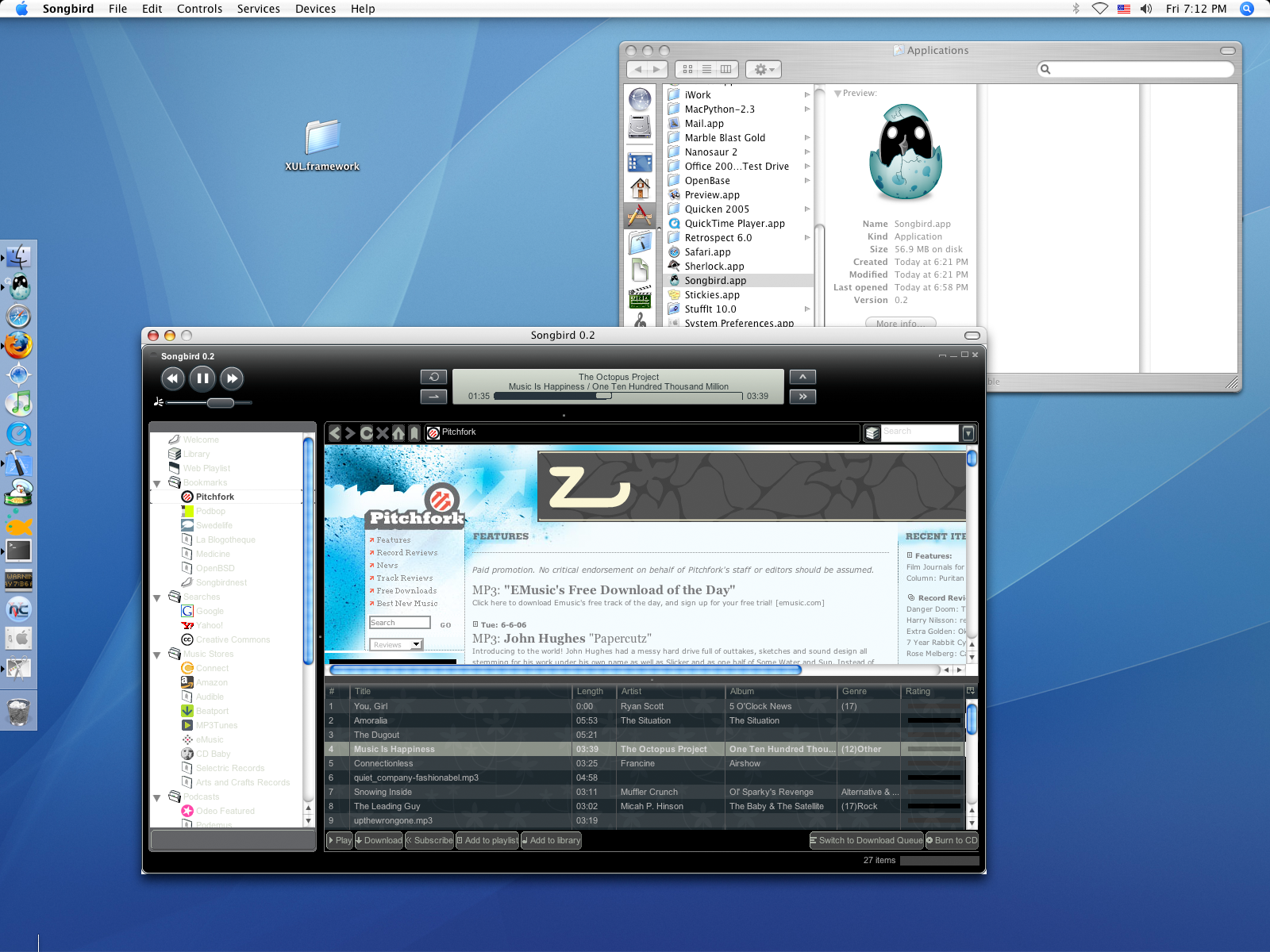The height and width of the screenshot is (952, 1270).
Task: Reload the Pitchfork page
Action: pos(367,432)
